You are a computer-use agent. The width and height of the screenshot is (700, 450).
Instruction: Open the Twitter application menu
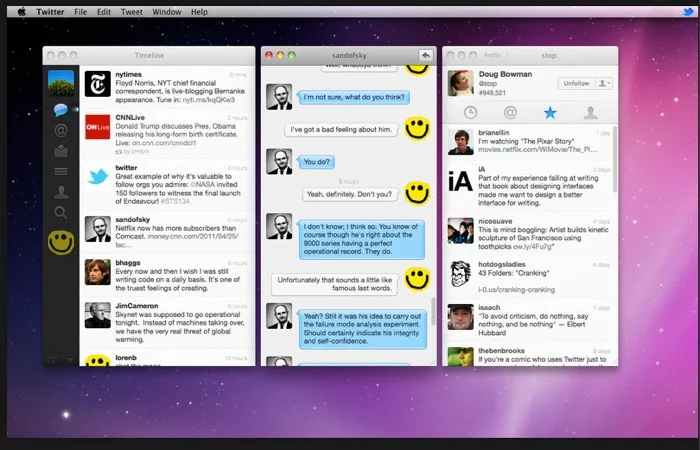coord(50,12)
